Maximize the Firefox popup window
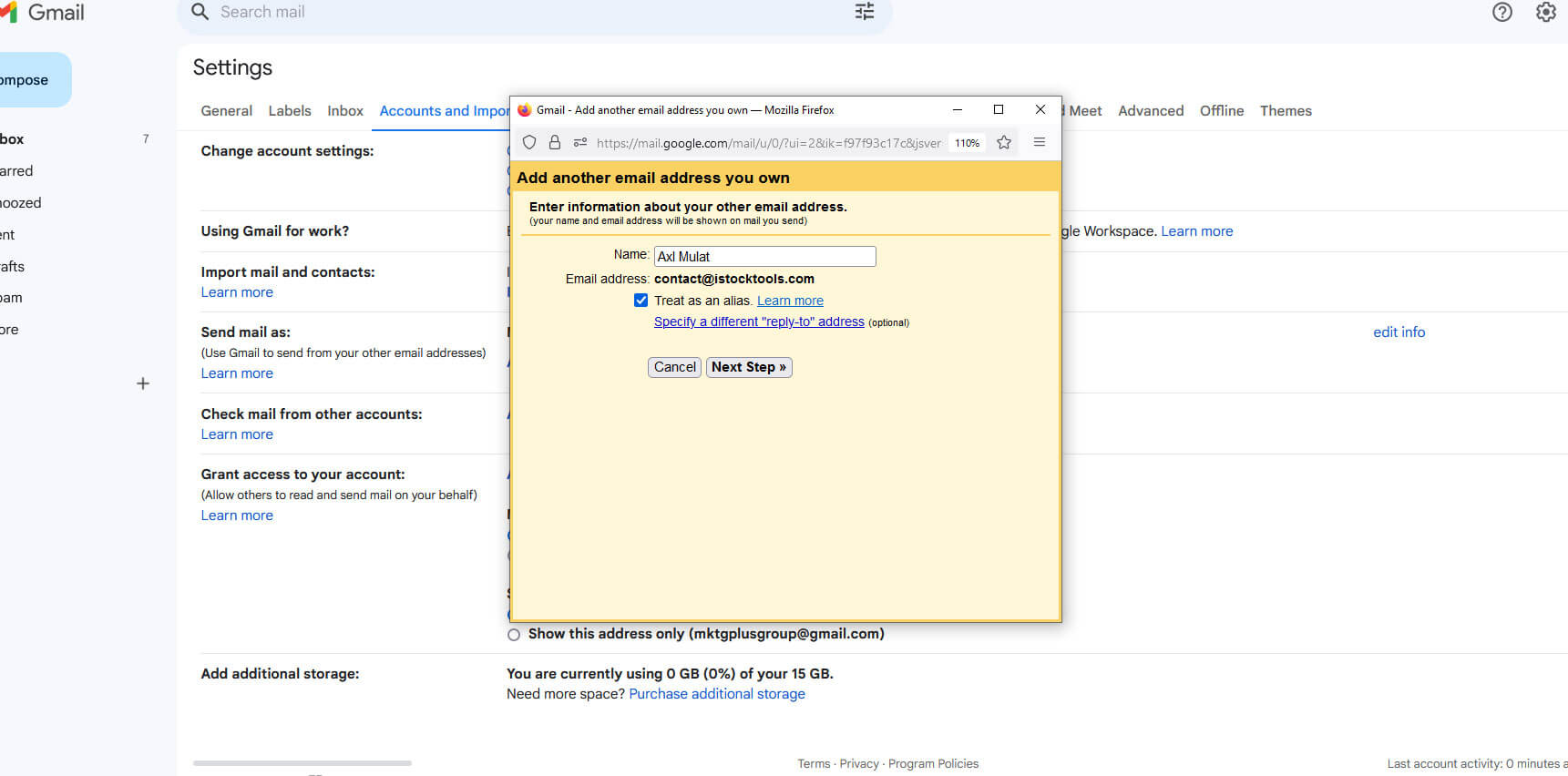 coord(999,109)
